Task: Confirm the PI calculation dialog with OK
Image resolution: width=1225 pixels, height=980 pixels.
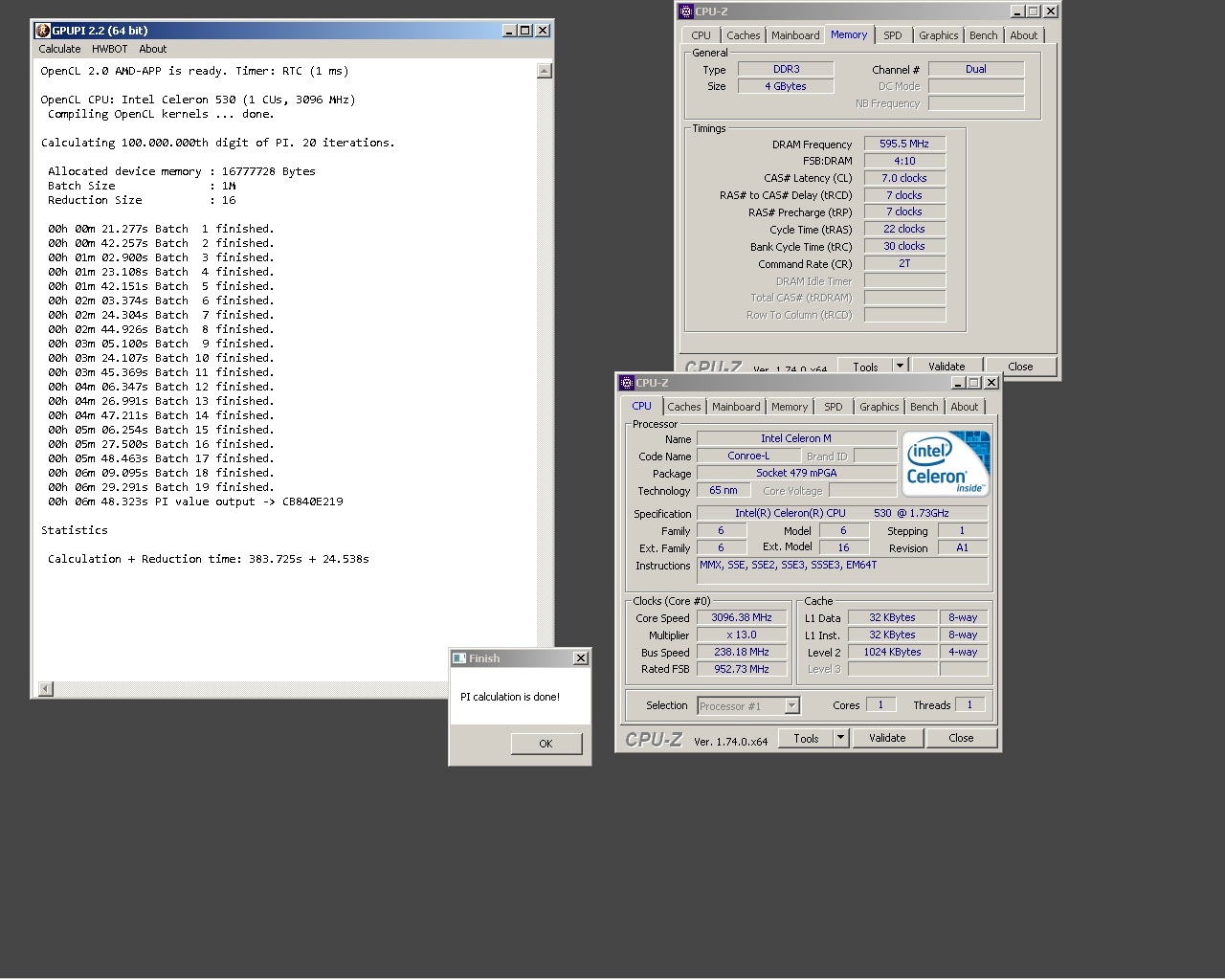Action: pos(546,744)
